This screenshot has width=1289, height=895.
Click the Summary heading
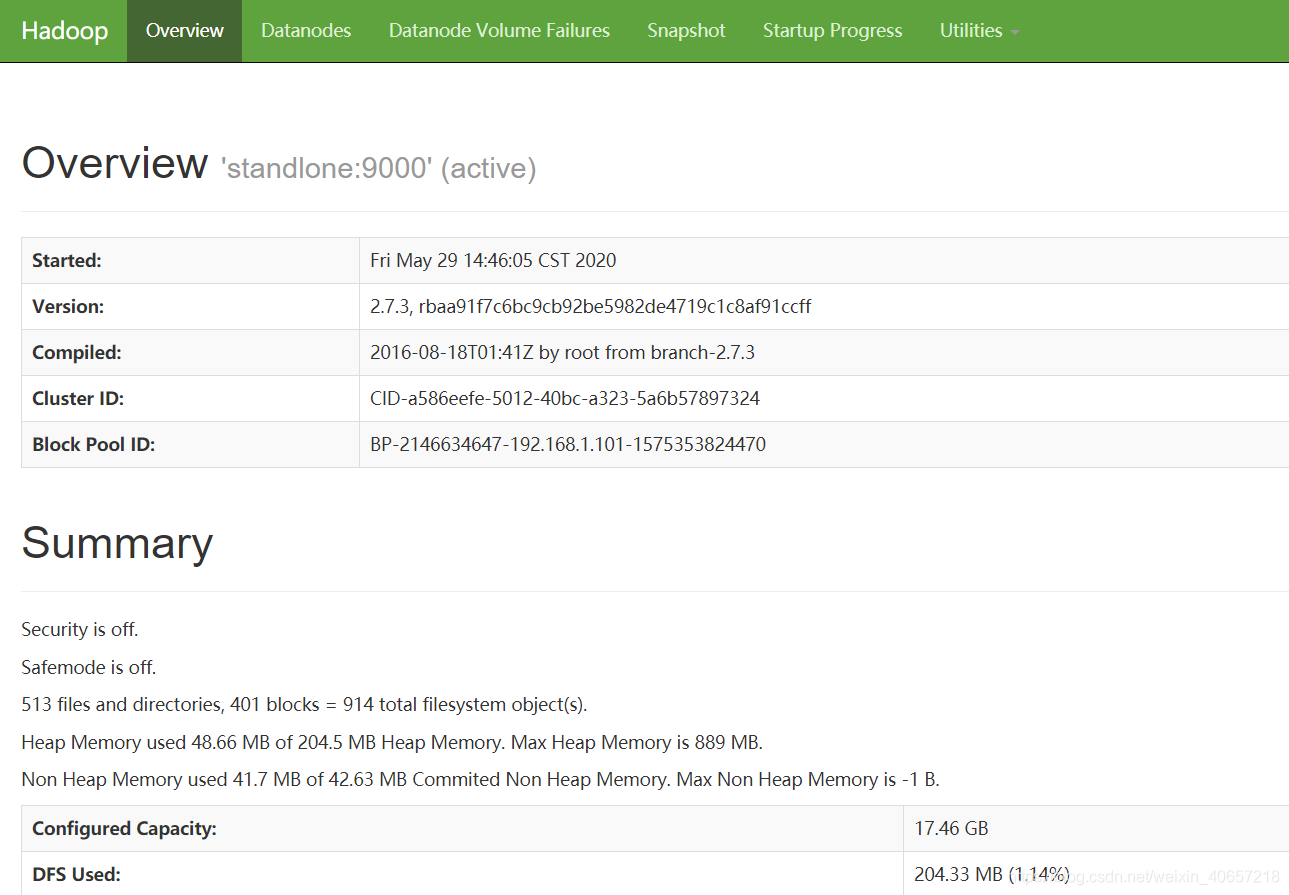coord(117,542)
